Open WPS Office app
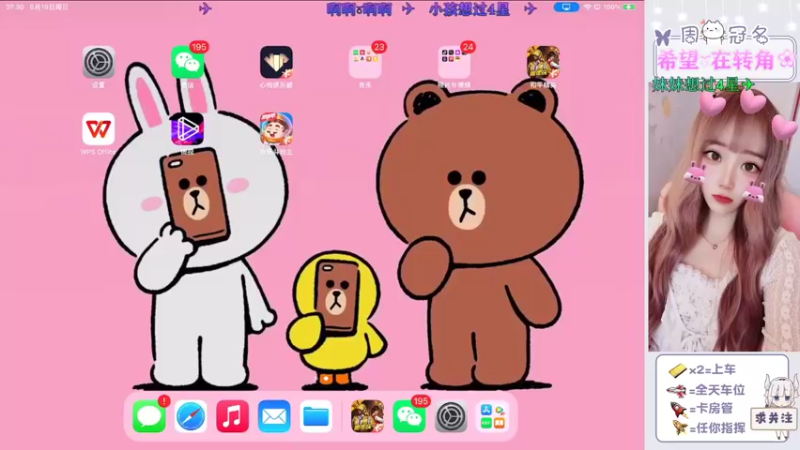Screen dimensions: 800x450 click(x=98, y=129)
